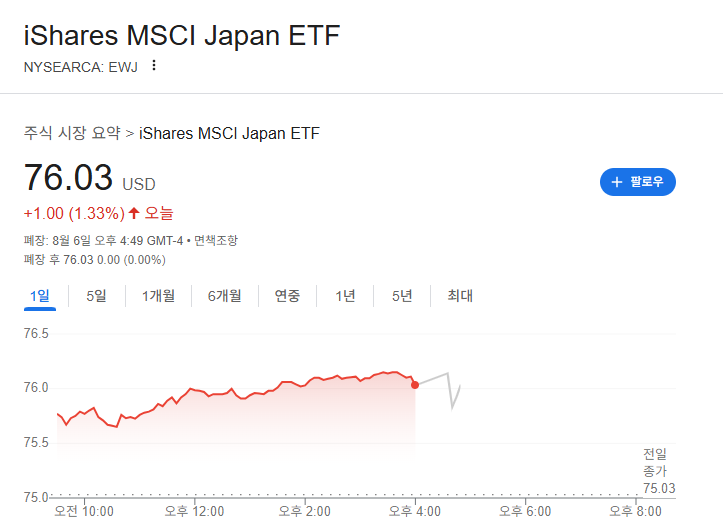
Task: Click the 전일 종가 75.03 label
Action: [x=659, y=471]
